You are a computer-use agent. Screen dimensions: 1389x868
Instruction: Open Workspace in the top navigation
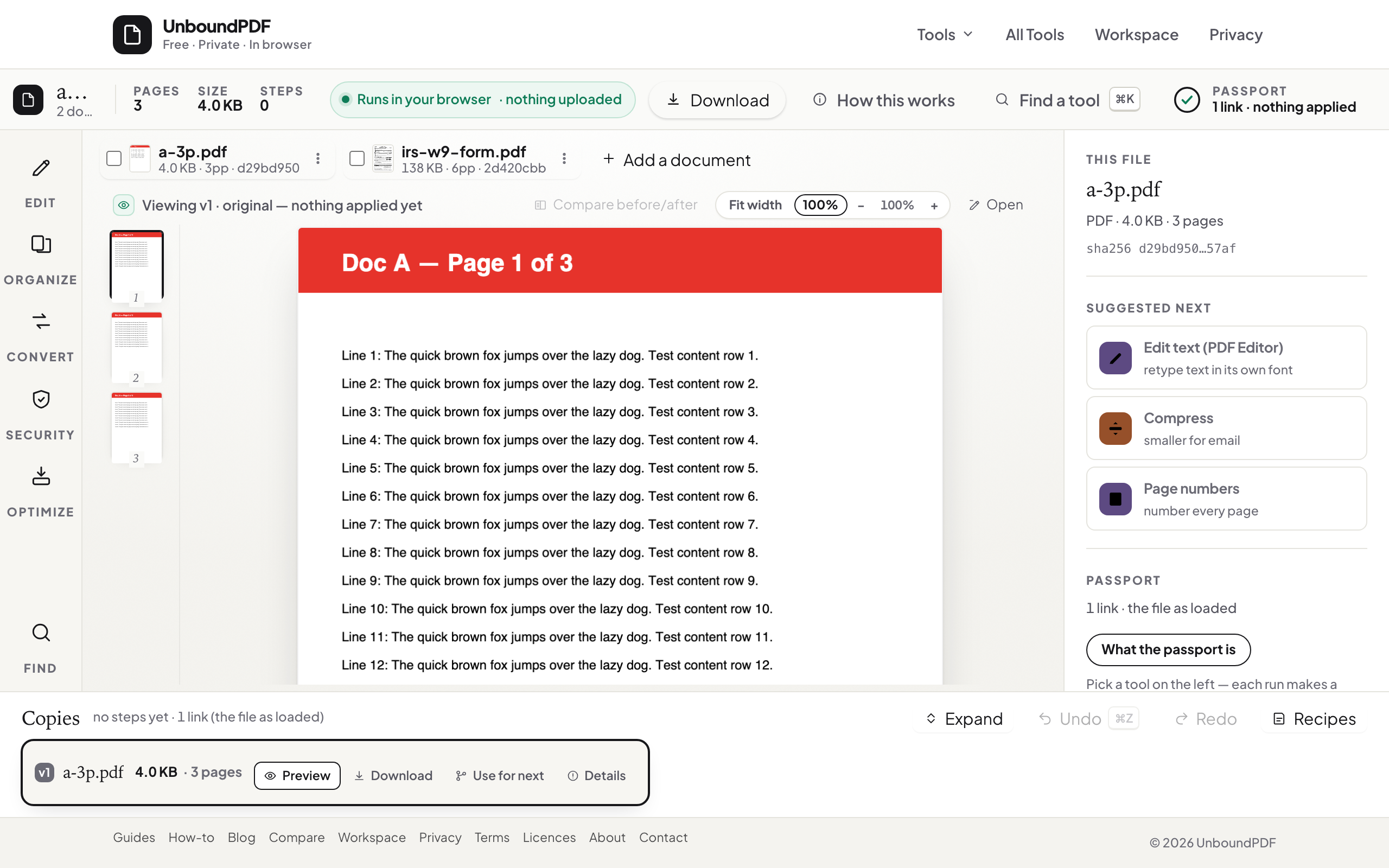(1136, 34)
